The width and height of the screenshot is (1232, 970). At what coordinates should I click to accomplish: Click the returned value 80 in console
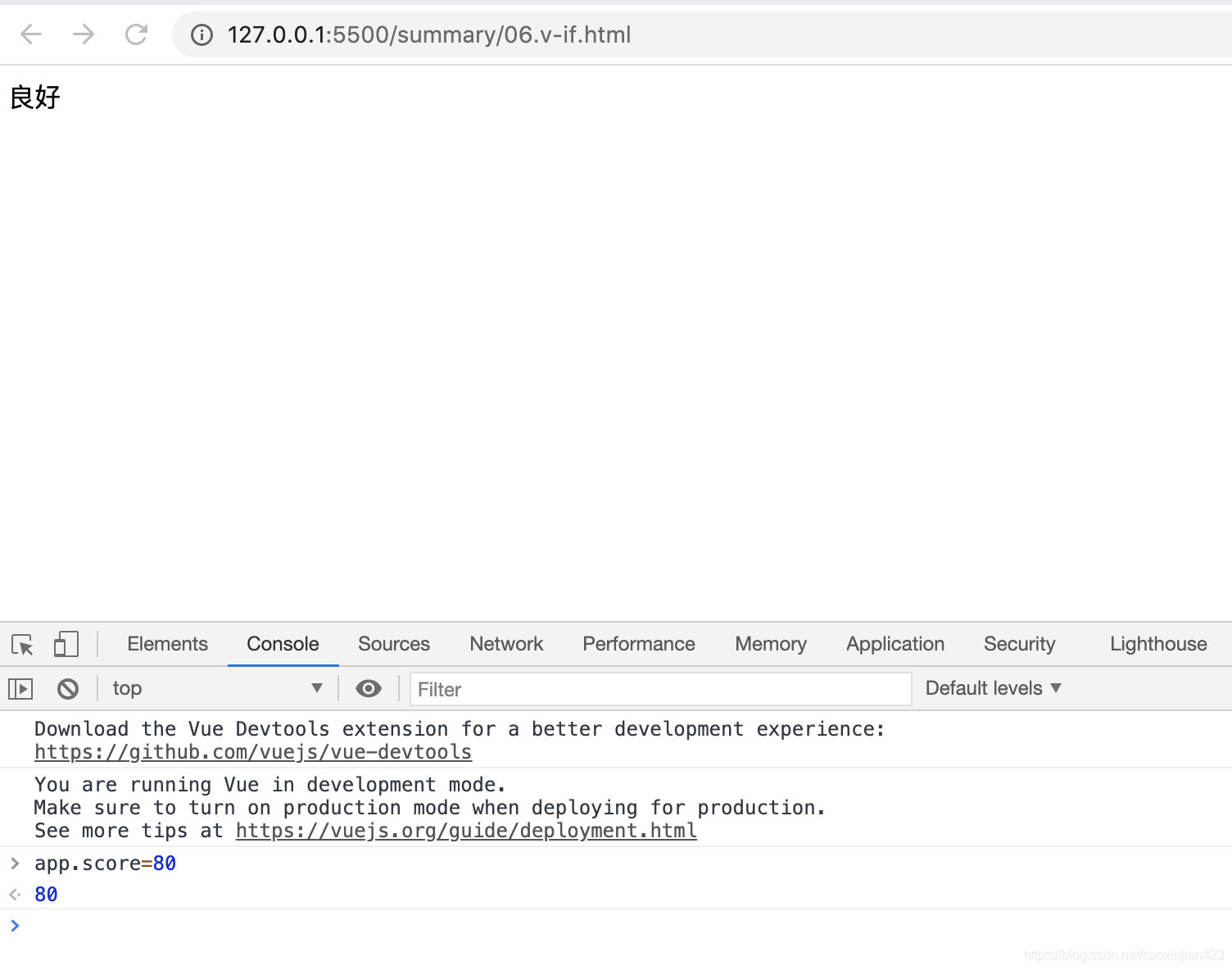pyautogui.click(x=46, y=895)
